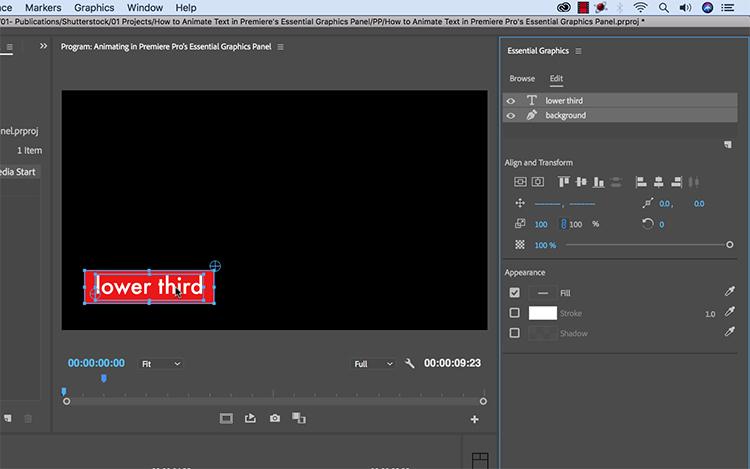The height and width of the screenshot is (469, 750).
Task: Select the lower third text layer
Action: (620, 100)
